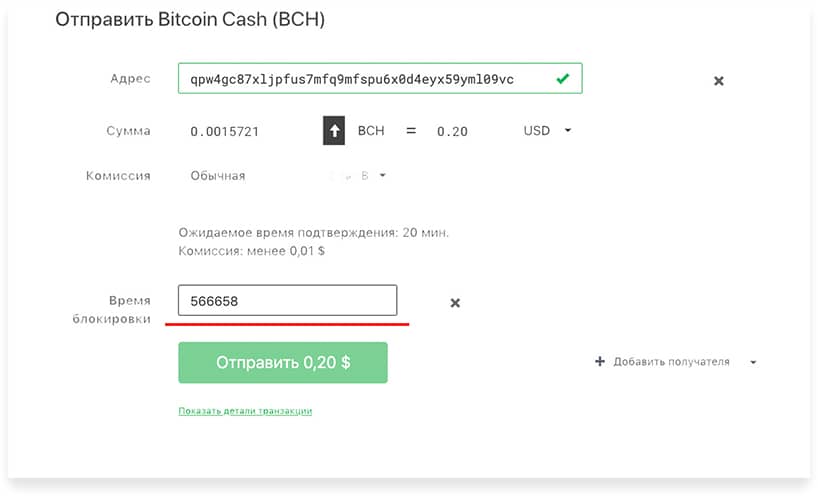This screenshot has width=818, height=496.
Task: Select the Обычная fee option
Action: pyautogui.click(x=218, y=176)
